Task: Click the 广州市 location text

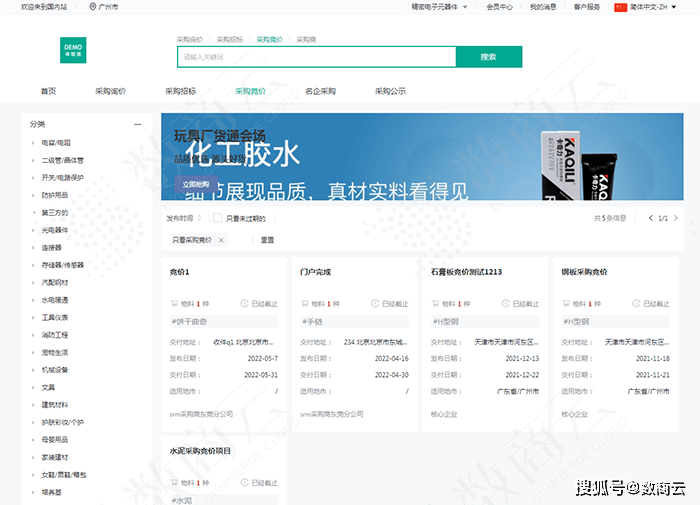Action: pos(108,7)
